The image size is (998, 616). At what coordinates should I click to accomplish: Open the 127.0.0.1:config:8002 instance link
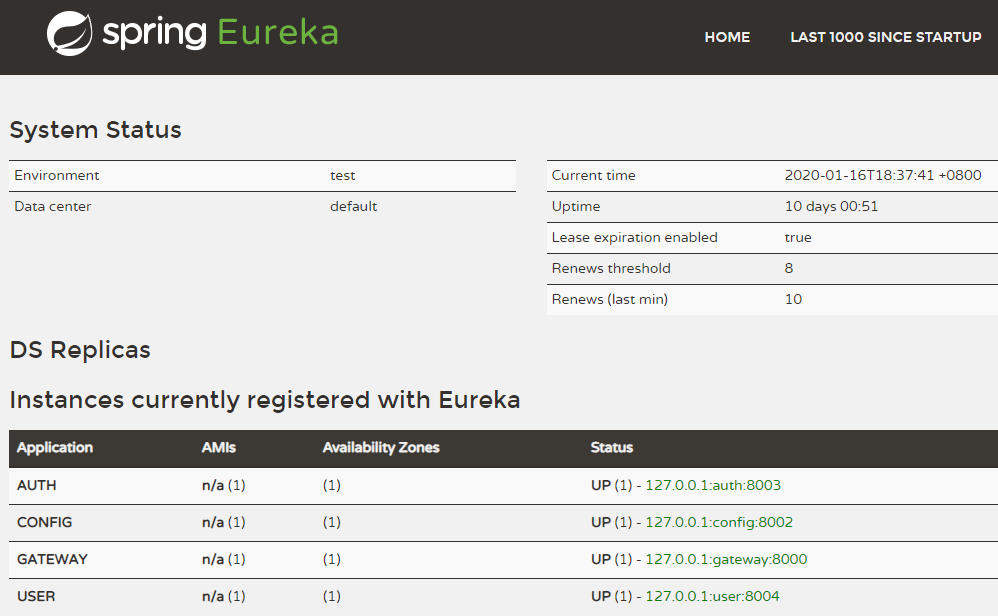(719, 522)
